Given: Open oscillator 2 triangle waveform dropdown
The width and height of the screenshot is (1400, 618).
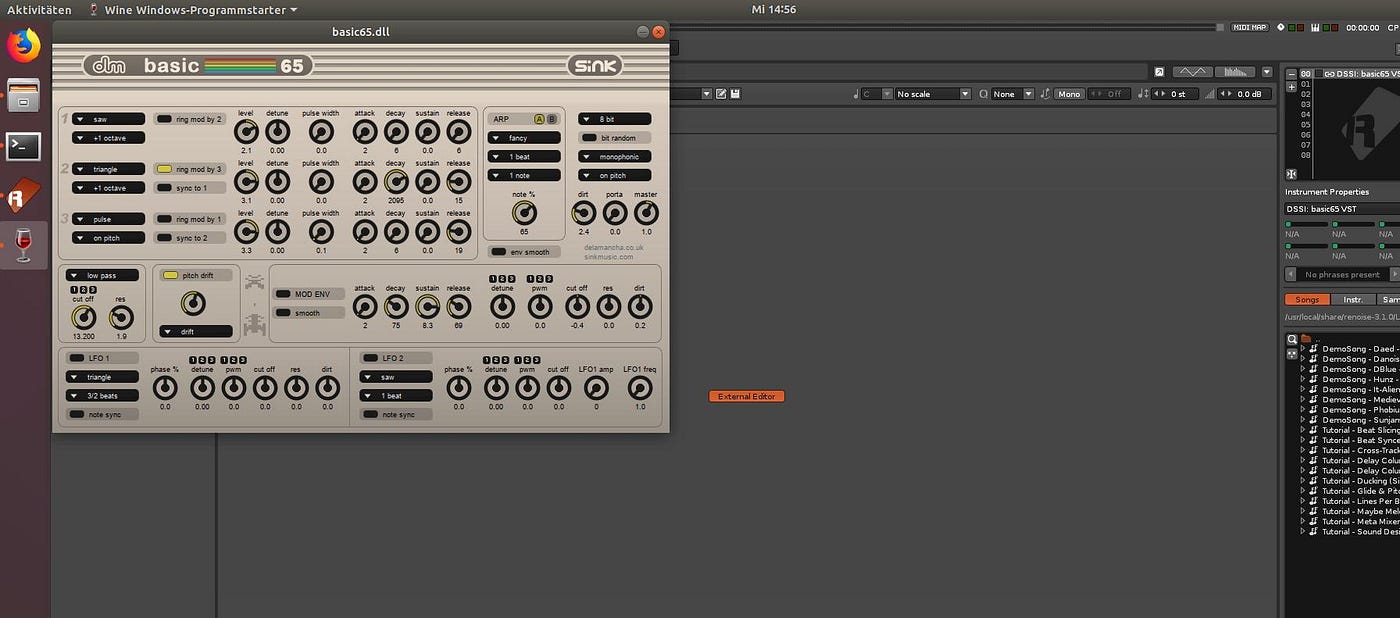Looking at the screenshot, I should click(x=108, y=169).
